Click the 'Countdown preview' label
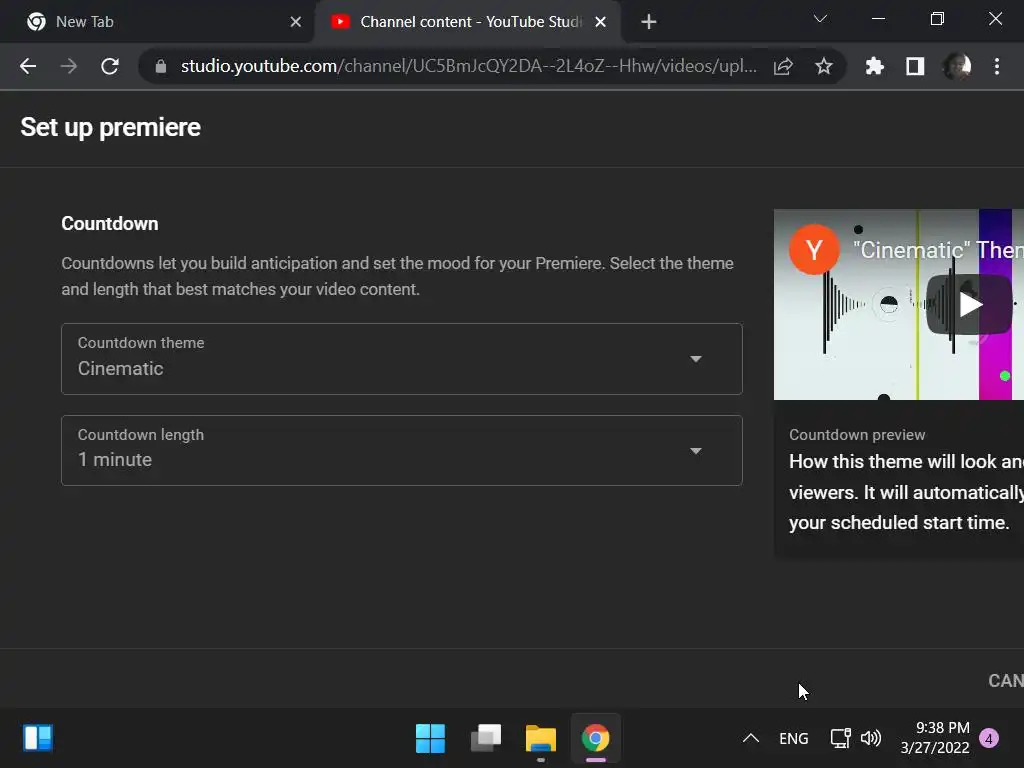Viewport: 1024px width, 768px height. 857,435
